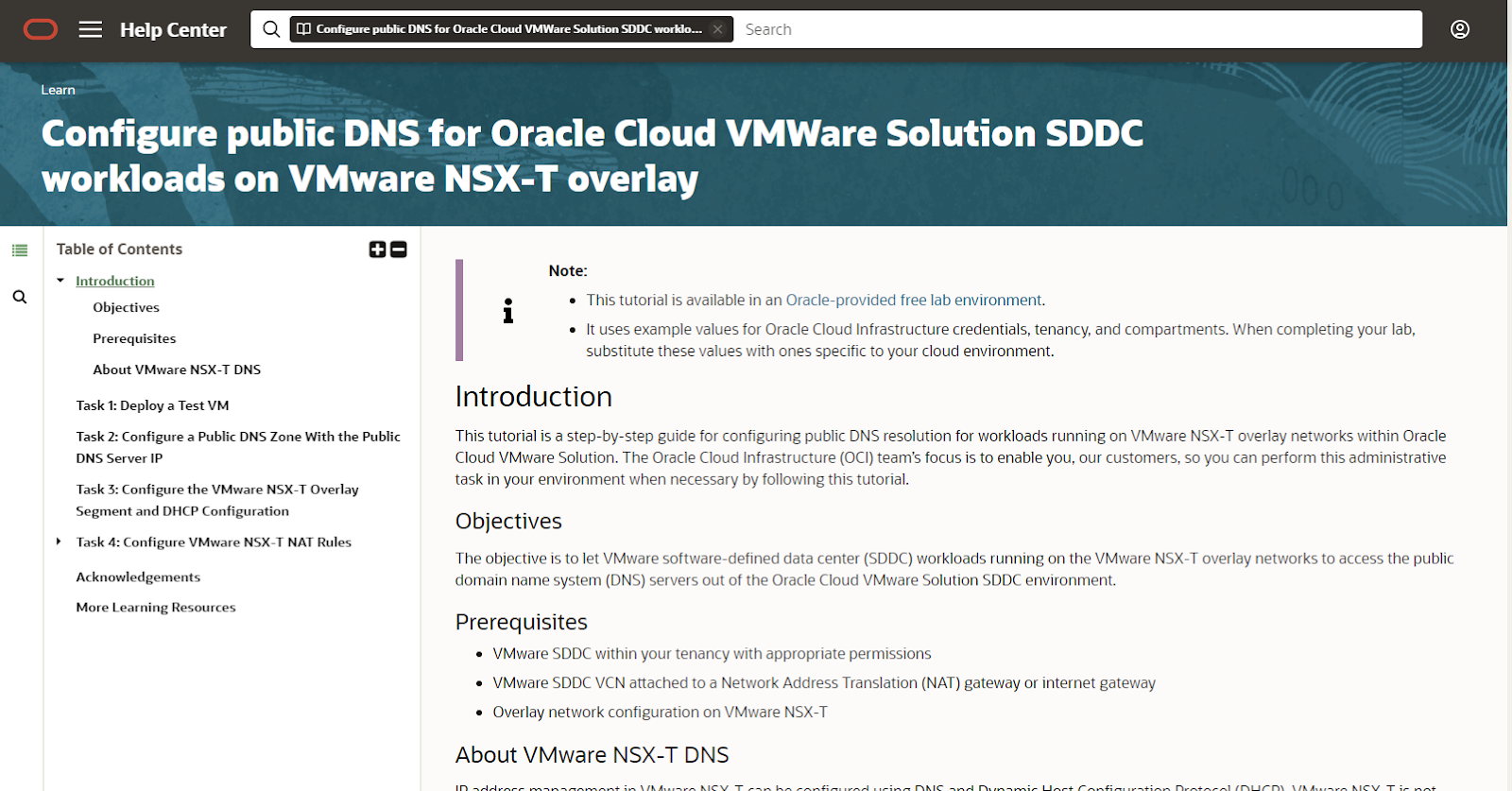Click the About VMware NSX-T DNS heading
The image size is (1512, 791).
(x=592, y=755)
